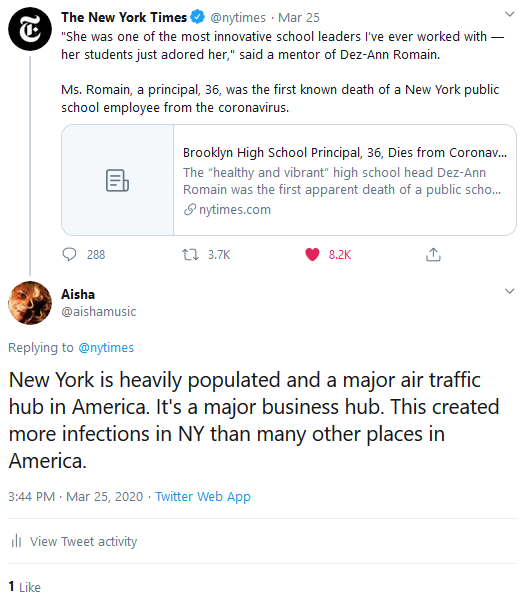This screenshot has height=596, width=529.
Task: Click the bar chart activity icon
Action: coord(16,541)
